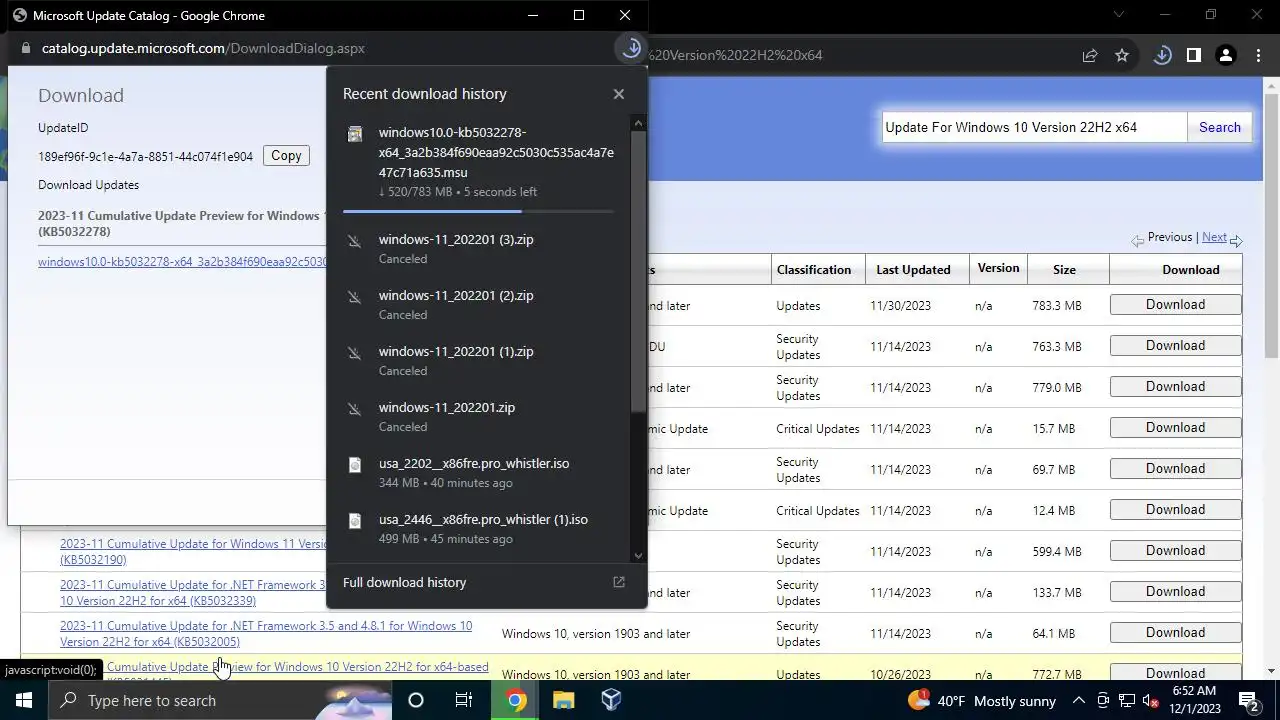Sort by the Last Updated column header

coord(913,269)
